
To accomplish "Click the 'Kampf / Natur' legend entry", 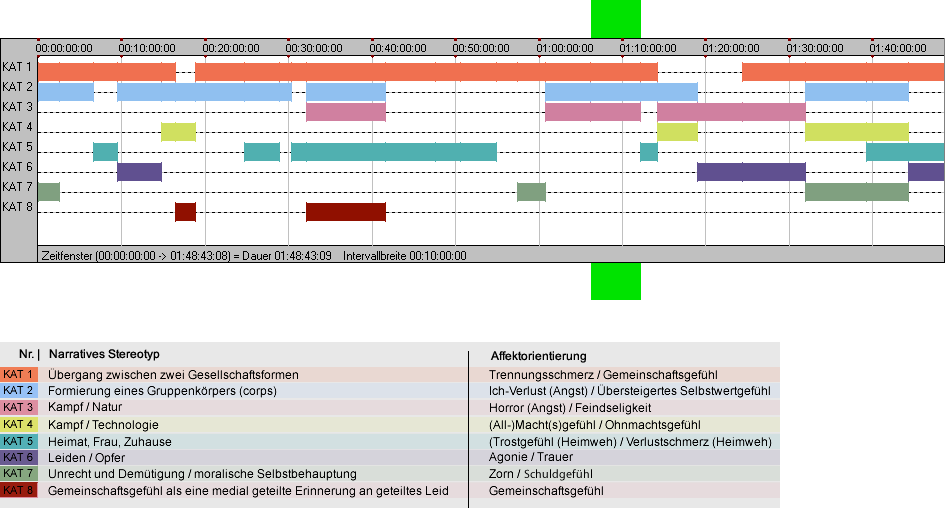I will 85,408.
